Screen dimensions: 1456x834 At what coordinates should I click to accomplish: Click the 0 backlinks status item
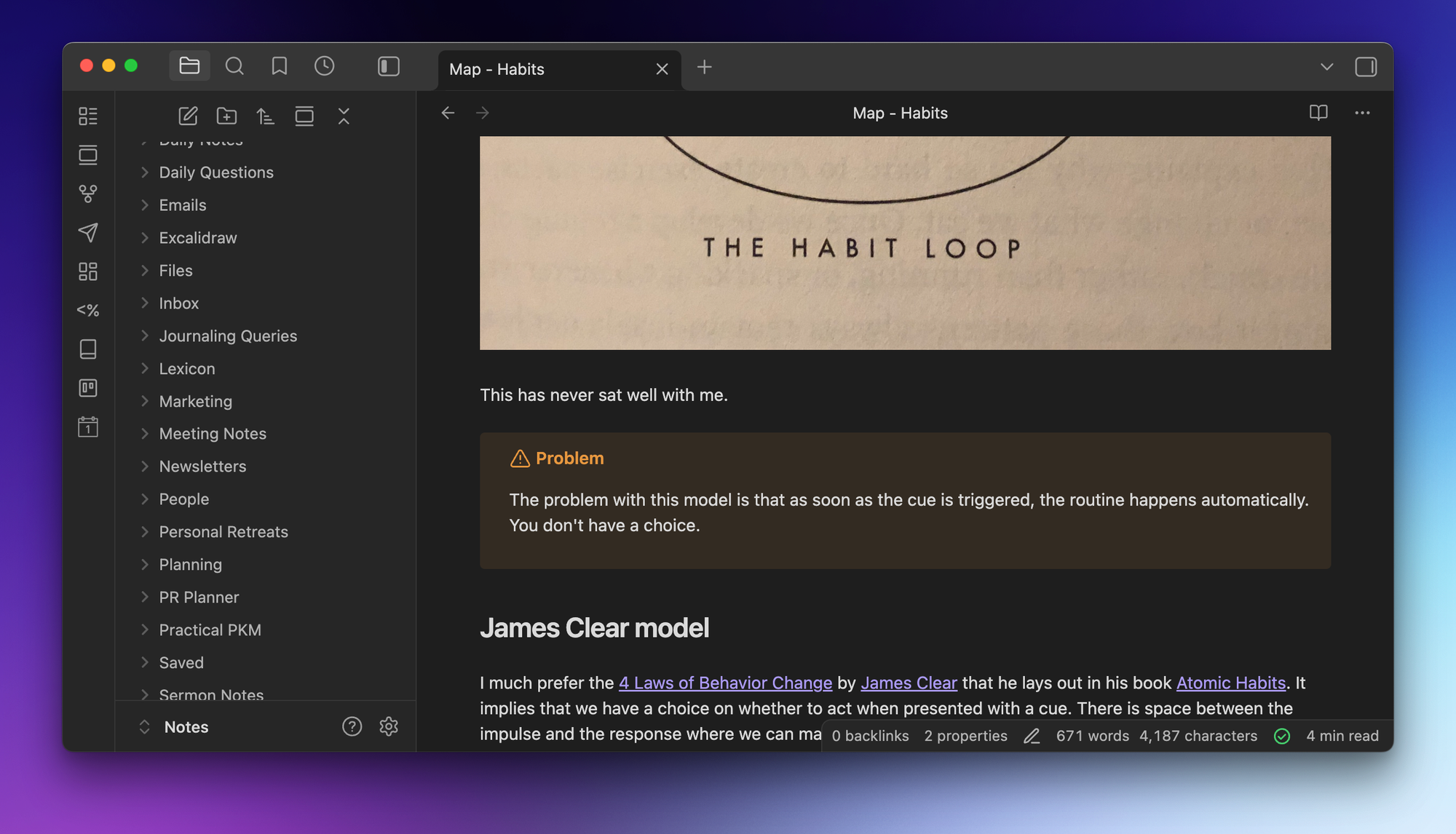(x=870, y=736)
